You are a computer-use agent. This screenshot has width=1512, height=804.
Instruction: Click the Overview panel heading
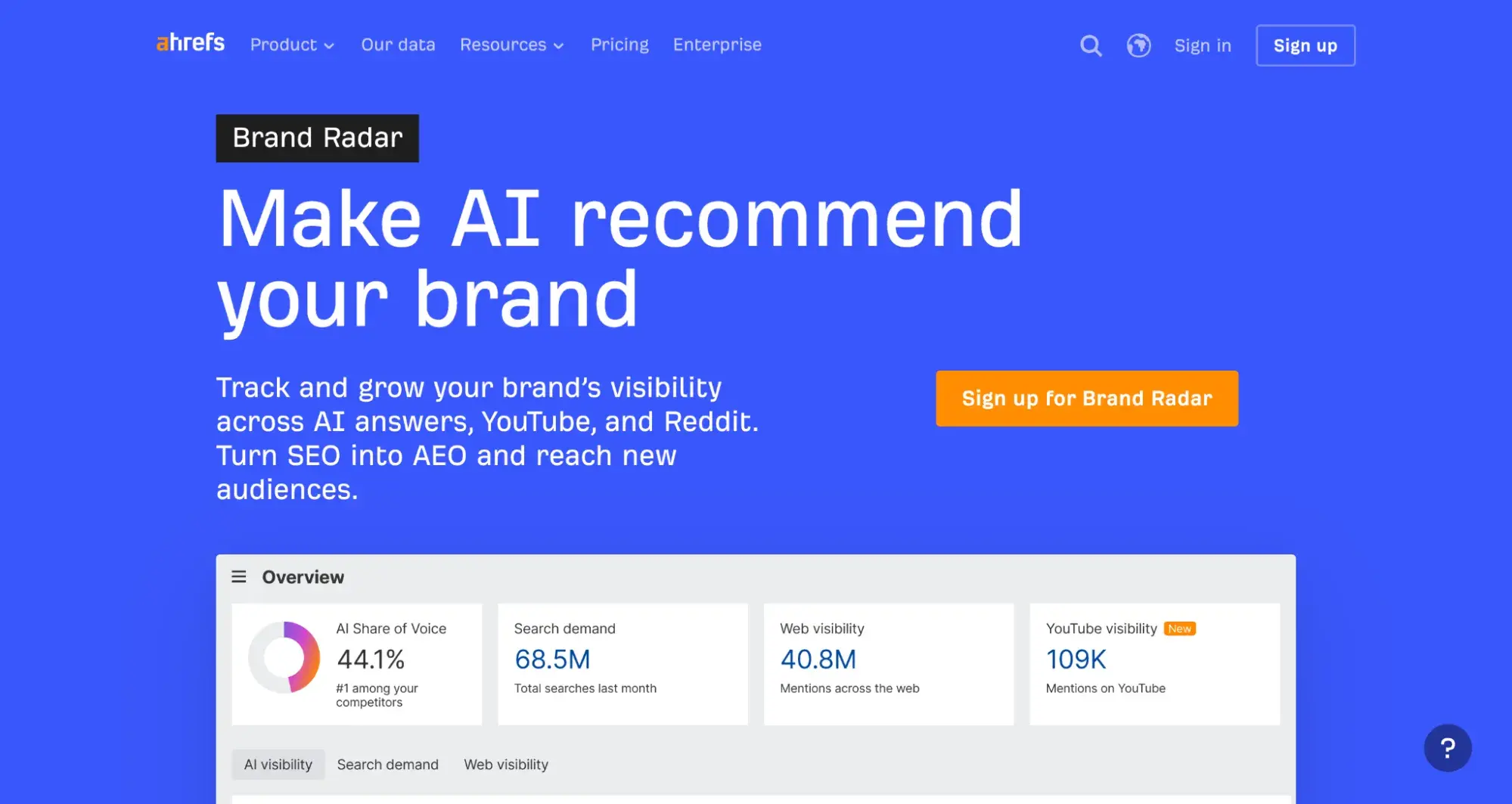click(303, 577)
